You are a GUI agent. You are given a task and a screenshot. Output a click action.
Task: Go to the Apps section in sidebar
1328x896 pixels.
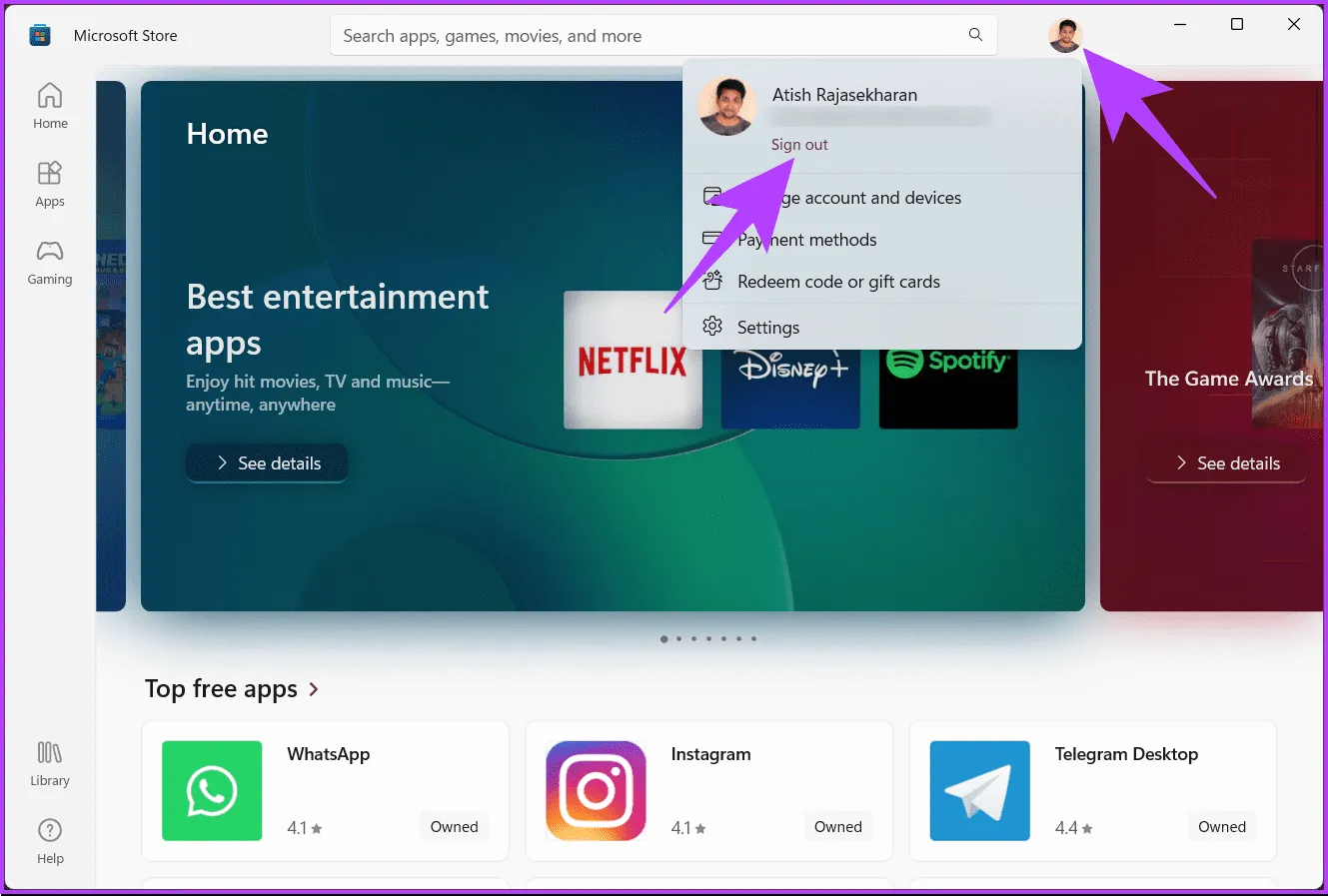[x=50, y=184]
